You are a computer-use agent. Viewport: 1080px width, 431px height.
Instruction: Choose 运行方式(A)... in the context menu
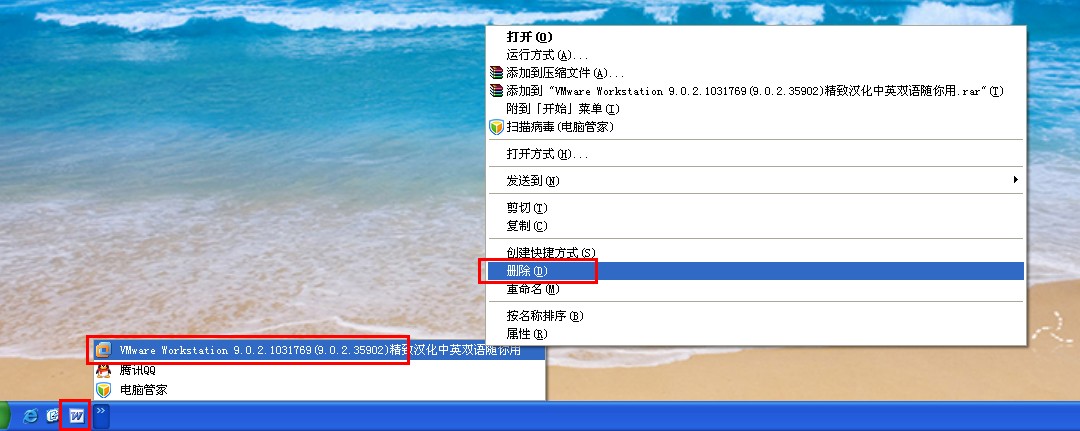tap(756, 54)
